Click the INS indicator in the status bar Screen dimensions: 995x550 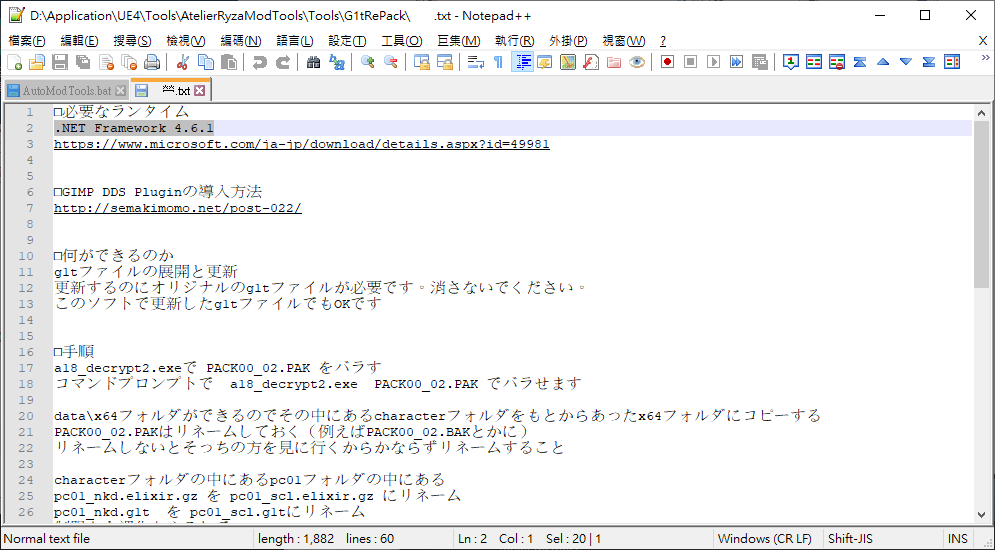tap(958, 539)
